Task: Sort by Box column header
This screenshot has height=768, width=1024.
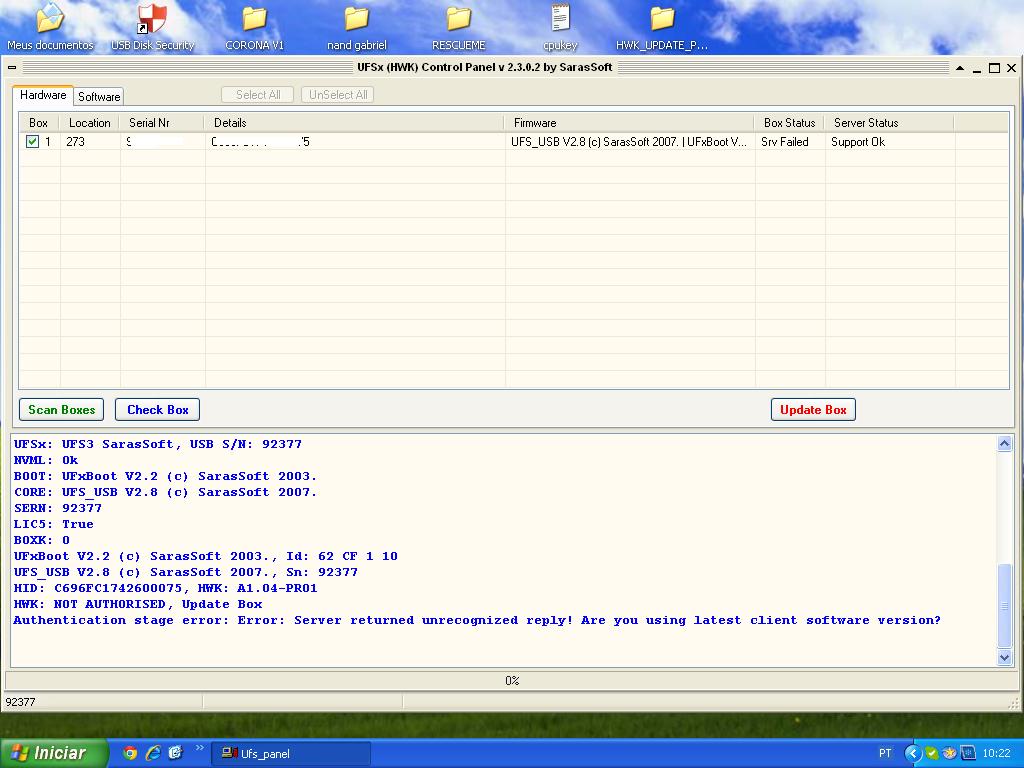Action: pyautogui.click(x=39, y=123)
